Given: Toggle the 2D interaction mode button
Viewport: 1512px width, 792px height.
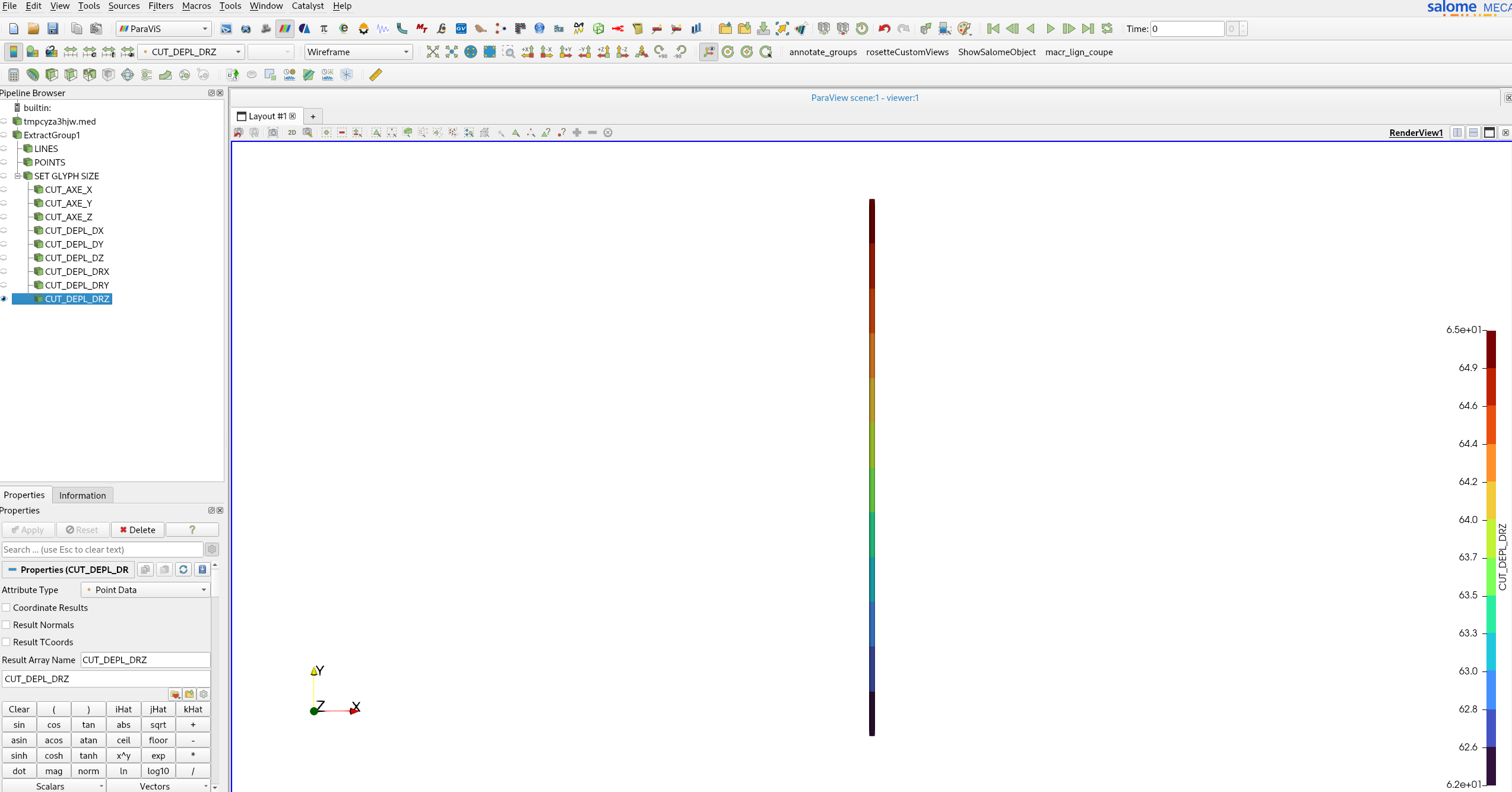Looking at the screenshot, I should point(292,132).
